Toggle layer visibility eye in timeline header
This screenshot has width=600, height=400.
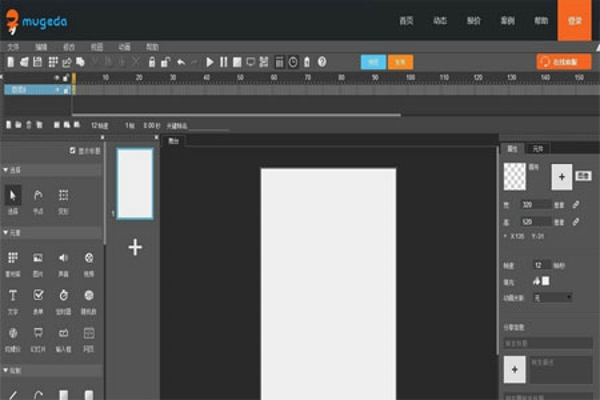[x=56, y=77]
